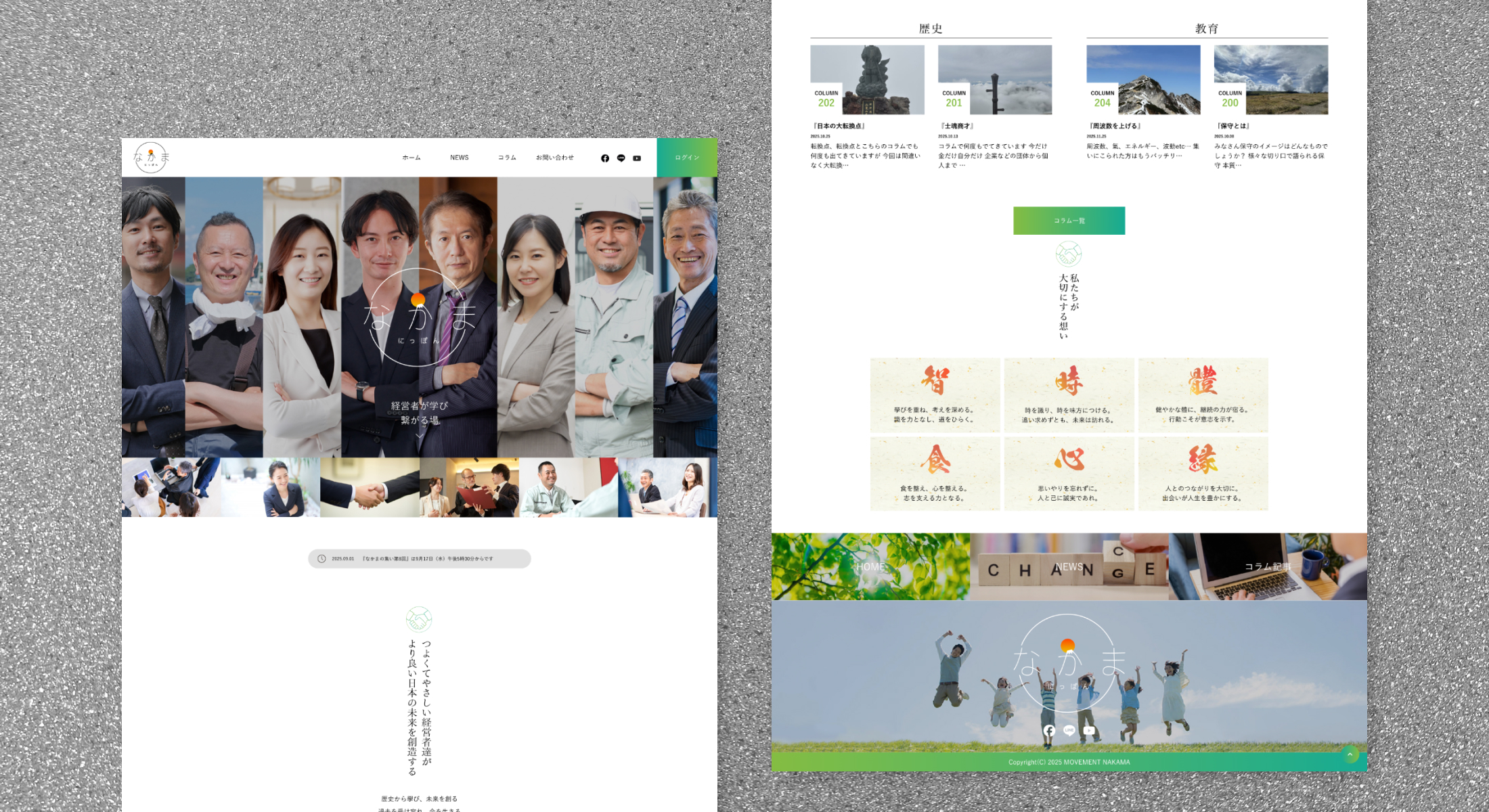Click the YouTube icon in the footer

(1088, 729)
